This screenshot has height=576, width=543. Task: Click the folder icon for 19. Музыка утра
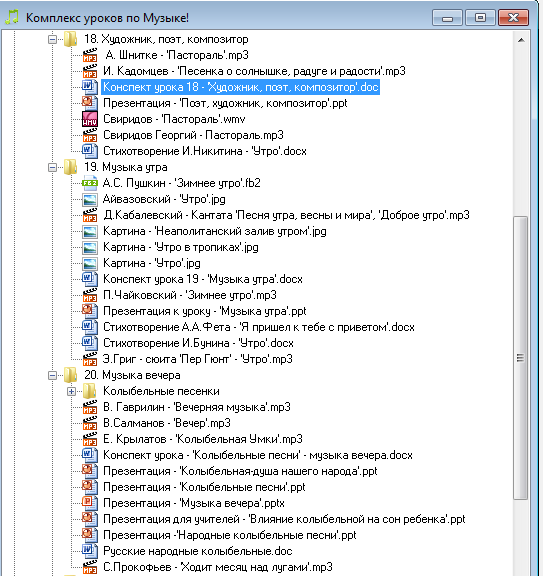tap(70, 167)
